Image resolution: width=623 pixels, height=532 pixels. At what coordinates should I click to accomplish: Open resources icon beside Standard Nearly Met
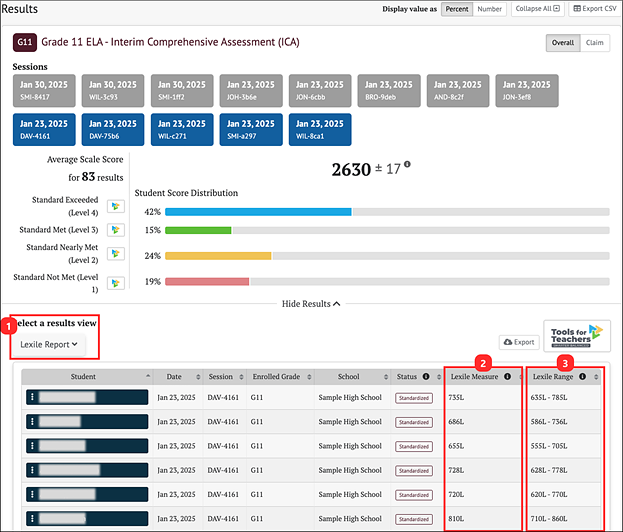pos(115,255)
